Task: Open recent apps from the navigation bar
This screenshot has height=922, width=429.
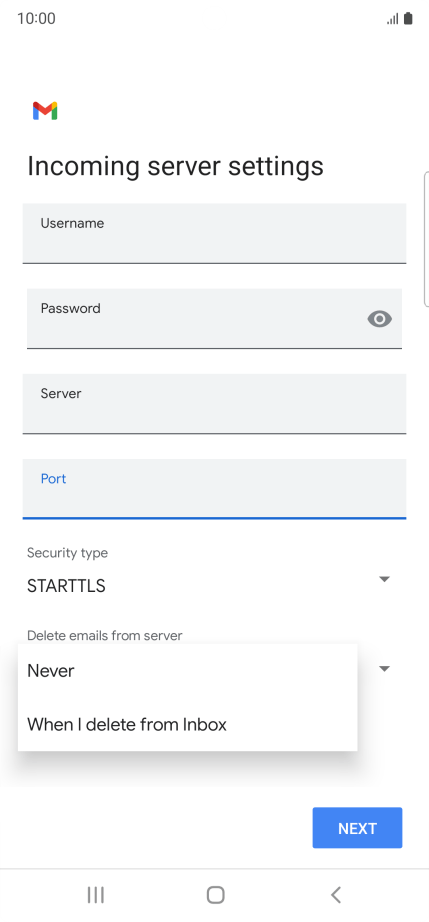Action: coord(95,895)
